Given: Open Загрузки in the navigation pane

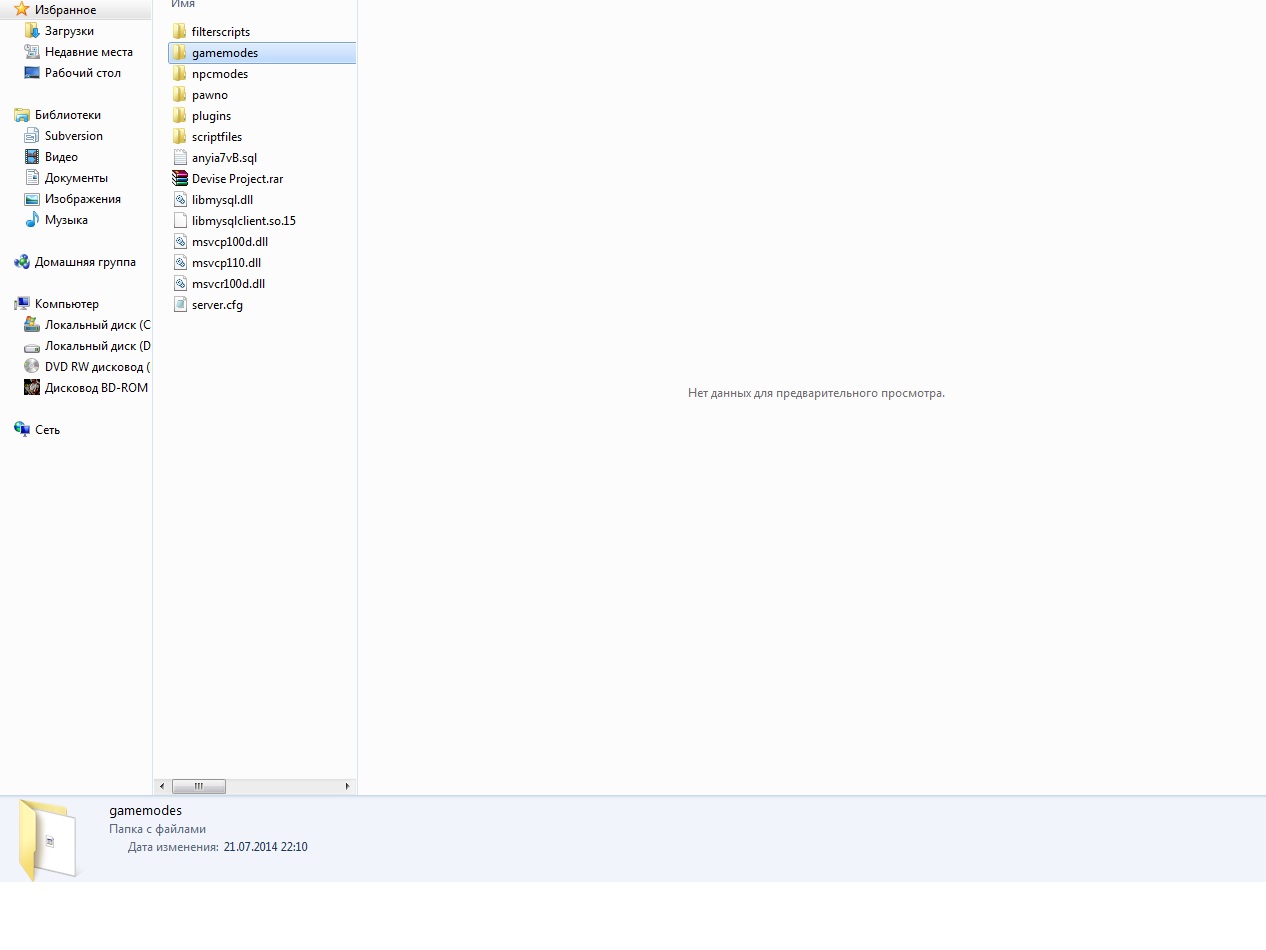Looking at the screenshot, I should (x=69, y=30).
